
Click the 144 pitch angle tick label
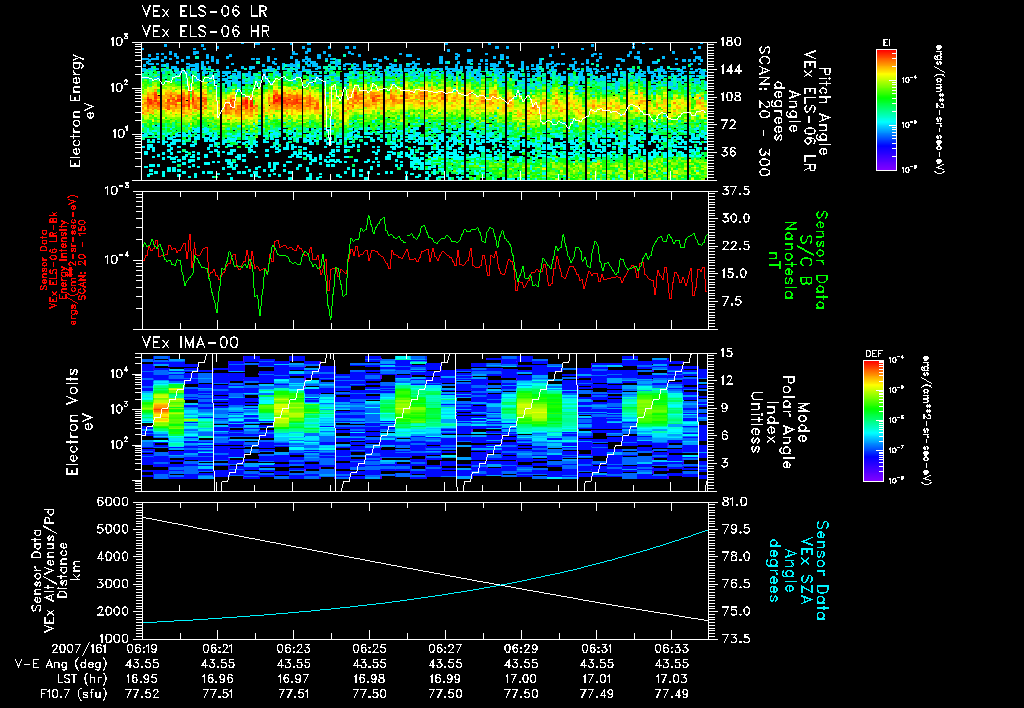(731, 69)
